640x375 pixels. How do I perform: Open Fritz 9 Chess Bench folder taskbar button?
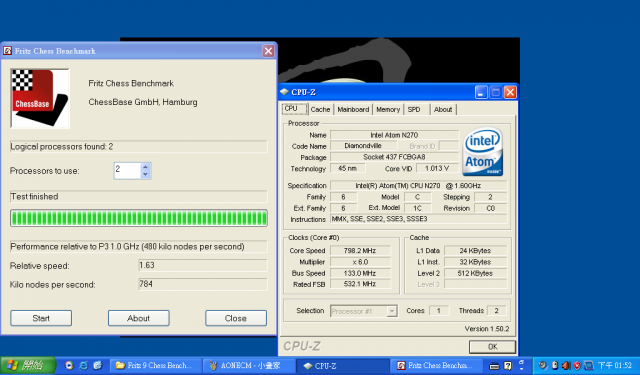pyautogui.click(x=156, y=366)
